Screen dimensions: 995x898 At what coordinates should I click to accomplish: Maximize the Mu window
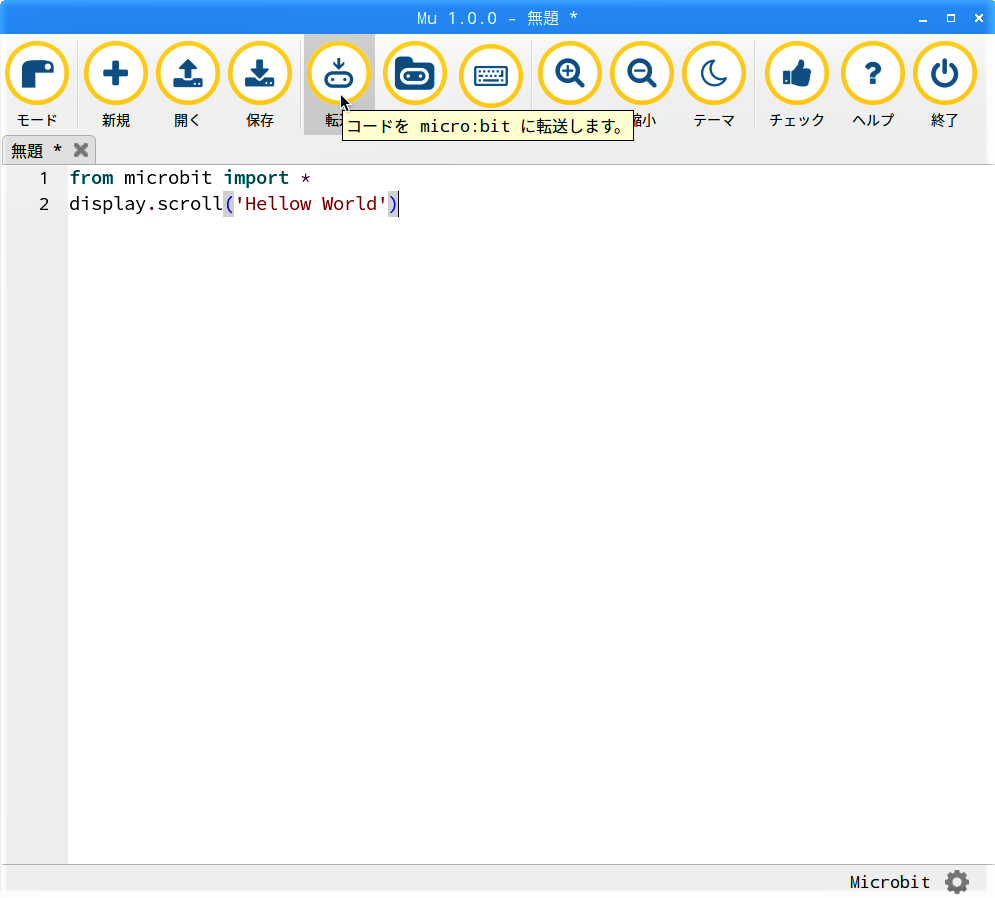pyautogui.click(x=951, y=18)
